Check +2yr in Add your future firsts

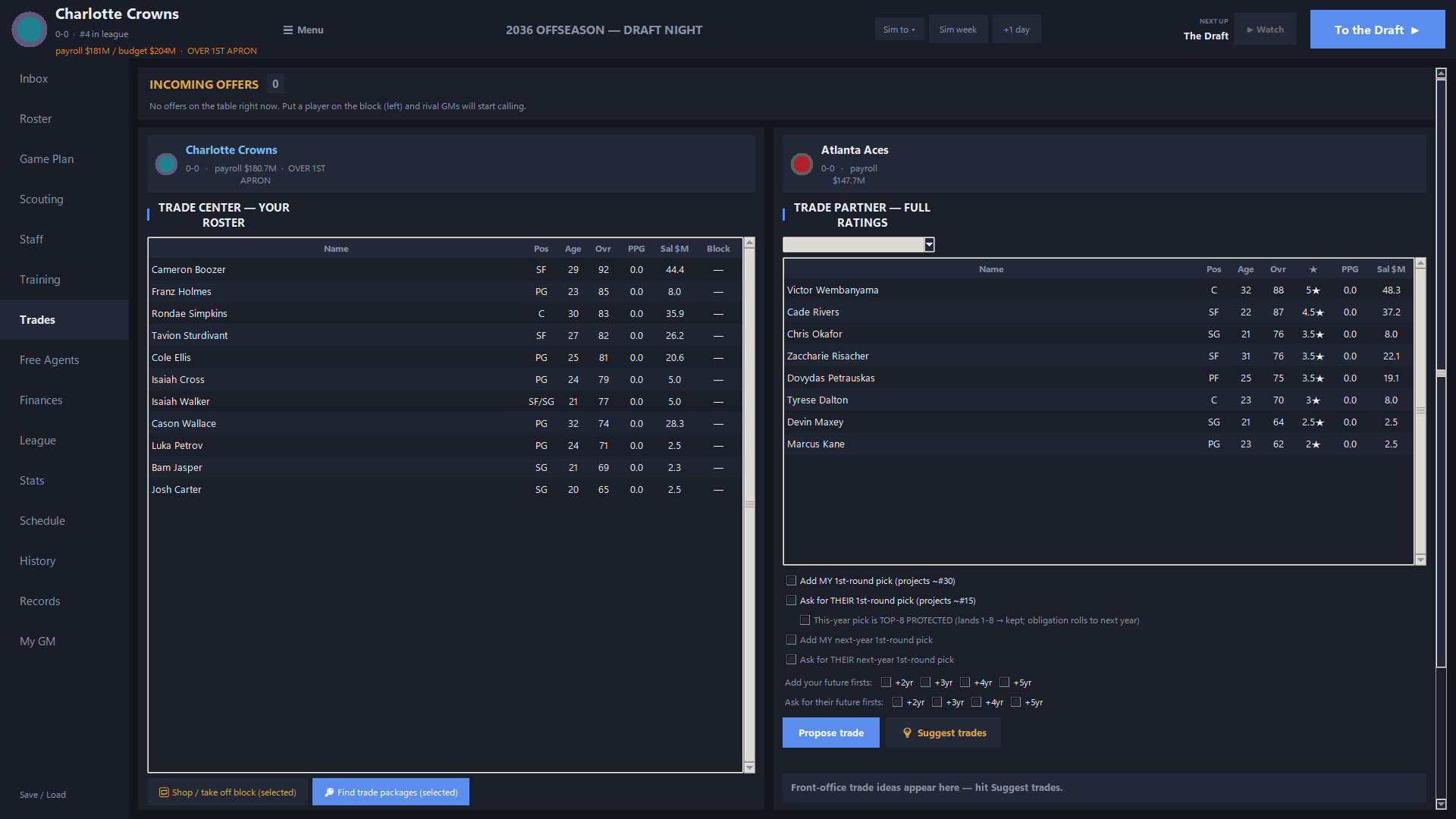886,682
